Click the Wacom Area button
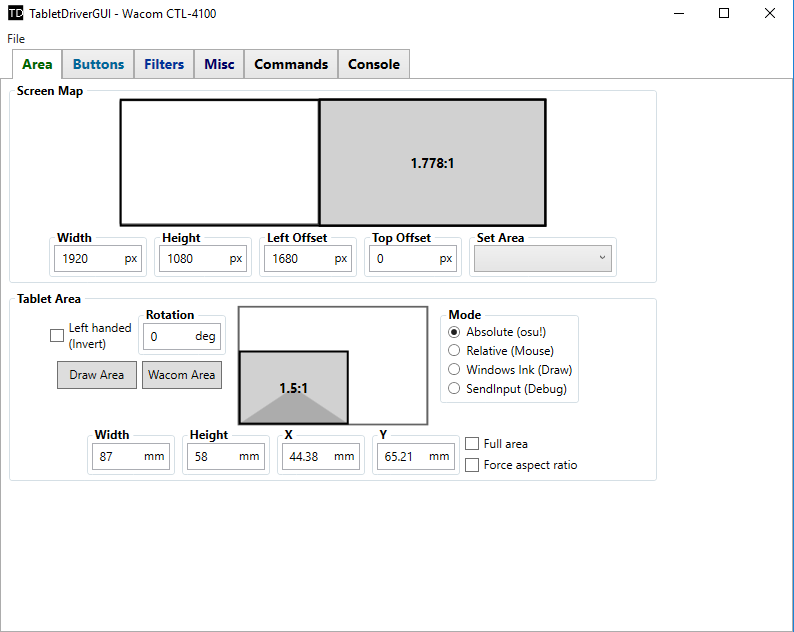794x632 pixels. tap(182, 375)
